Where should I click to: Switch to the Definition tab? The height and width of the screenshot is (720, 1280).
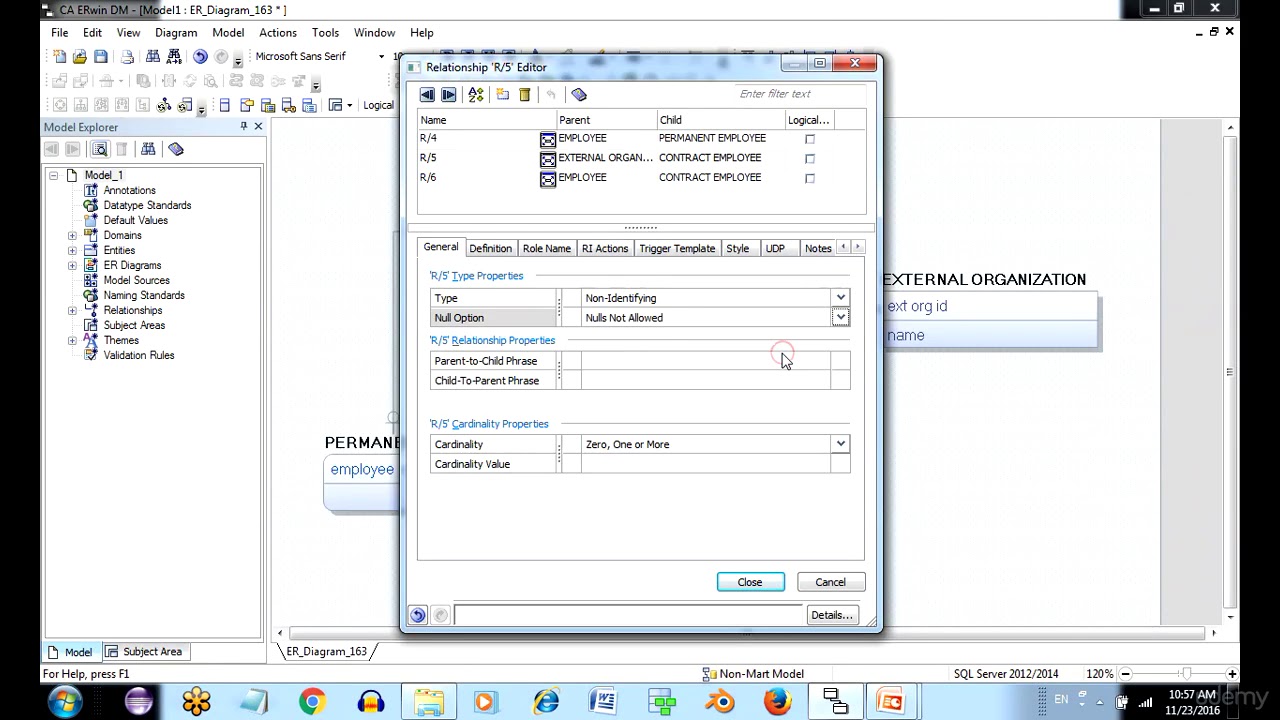pos(490,248)
